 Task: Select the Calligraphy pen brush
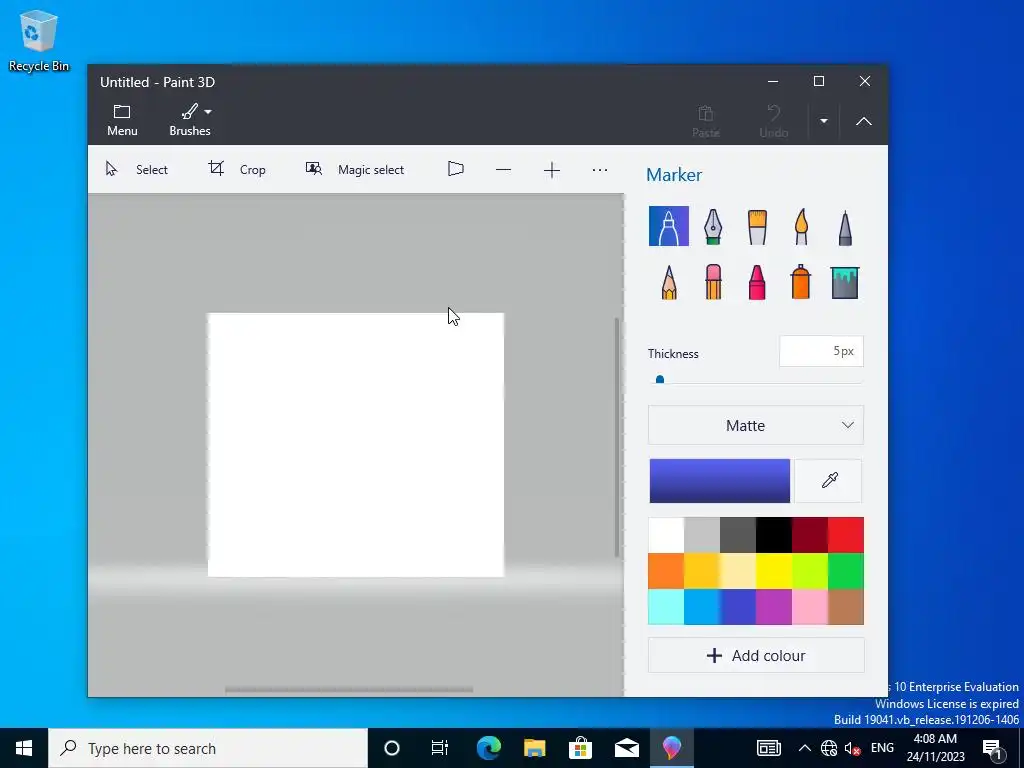[713, 227]
